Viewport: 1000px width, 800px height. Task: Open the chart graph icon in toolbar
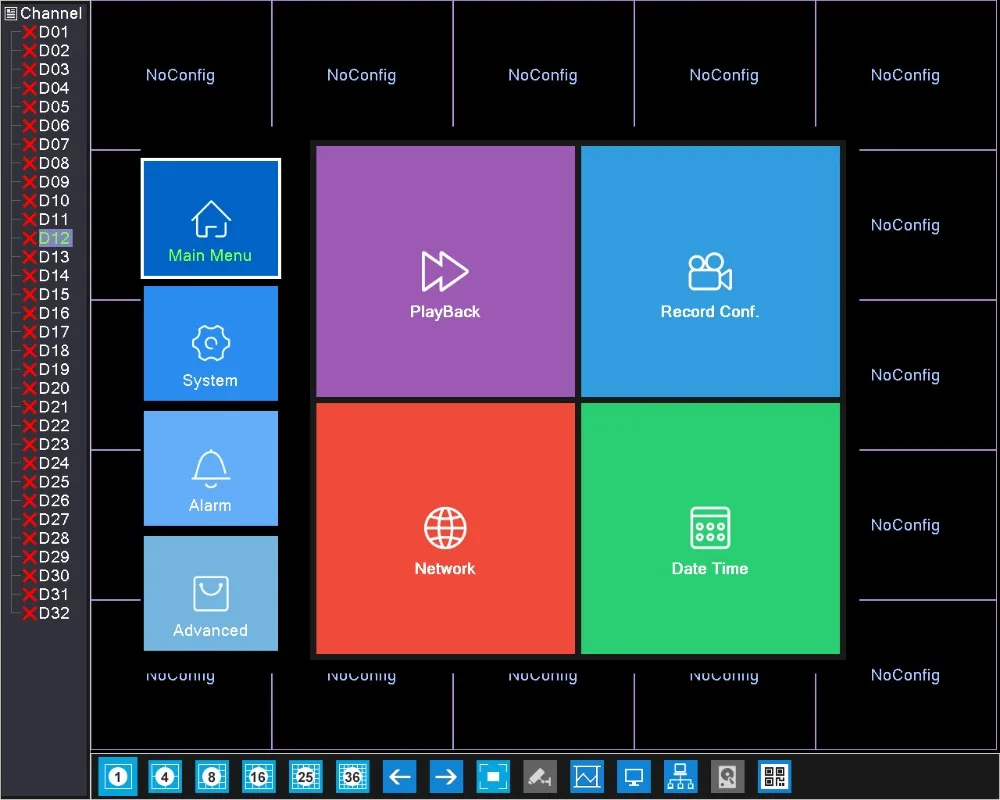(587, 776)
